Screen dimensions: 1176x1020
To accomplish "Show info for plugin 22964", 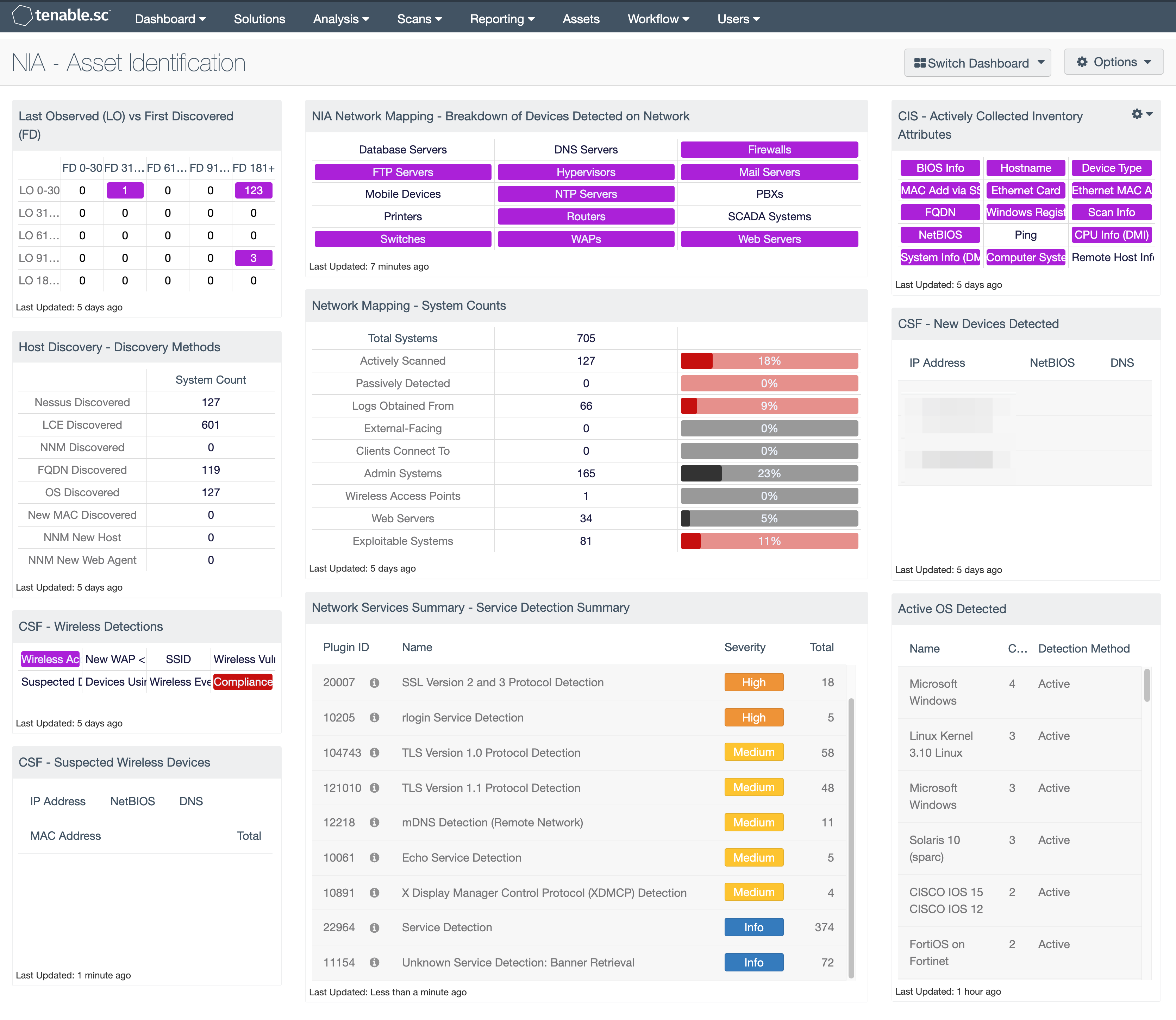I will point(374,928).
